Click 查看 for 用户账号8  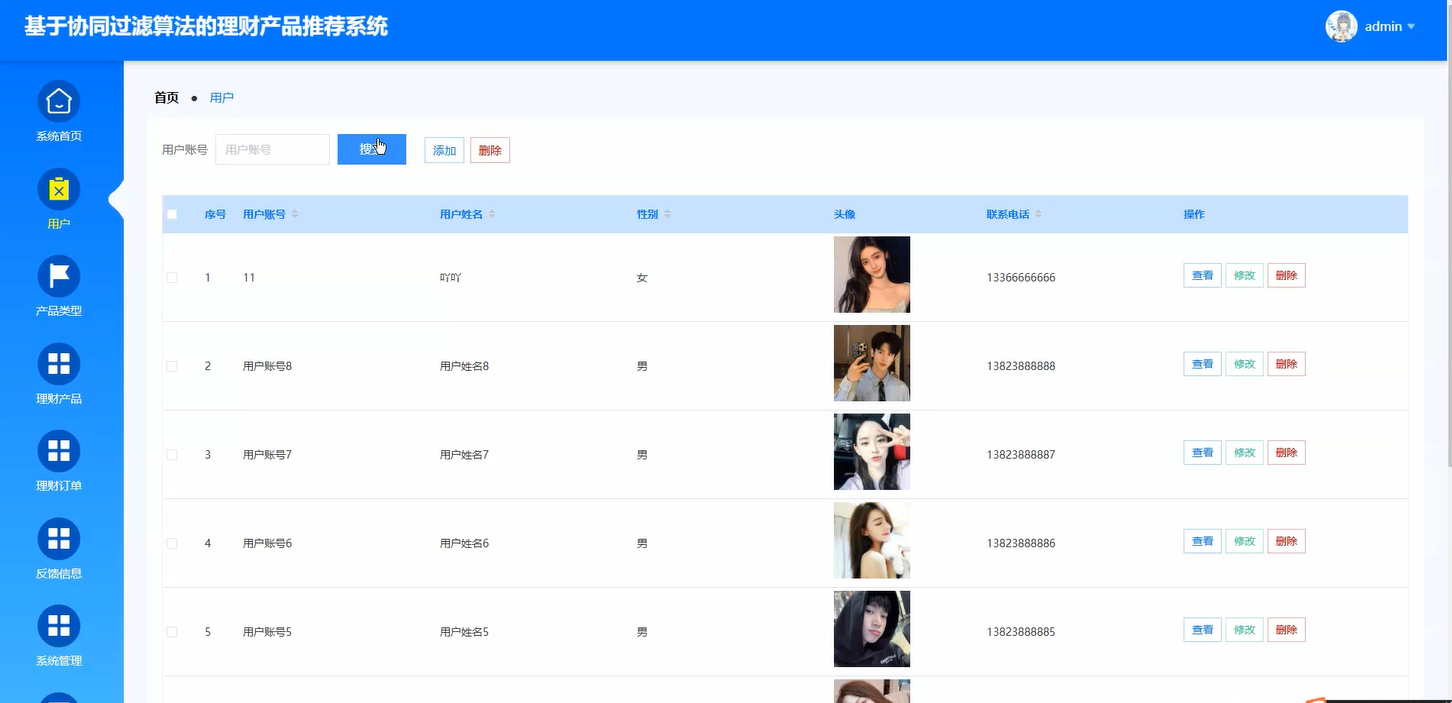pyautogui.click(x=1202, y=364)
